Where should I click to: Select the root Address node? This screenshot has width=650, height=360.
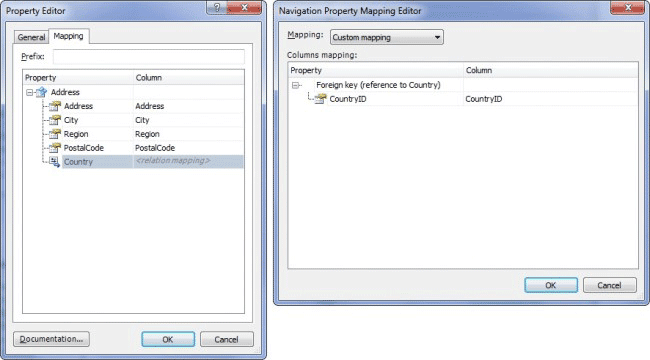(x=65, y=92)
